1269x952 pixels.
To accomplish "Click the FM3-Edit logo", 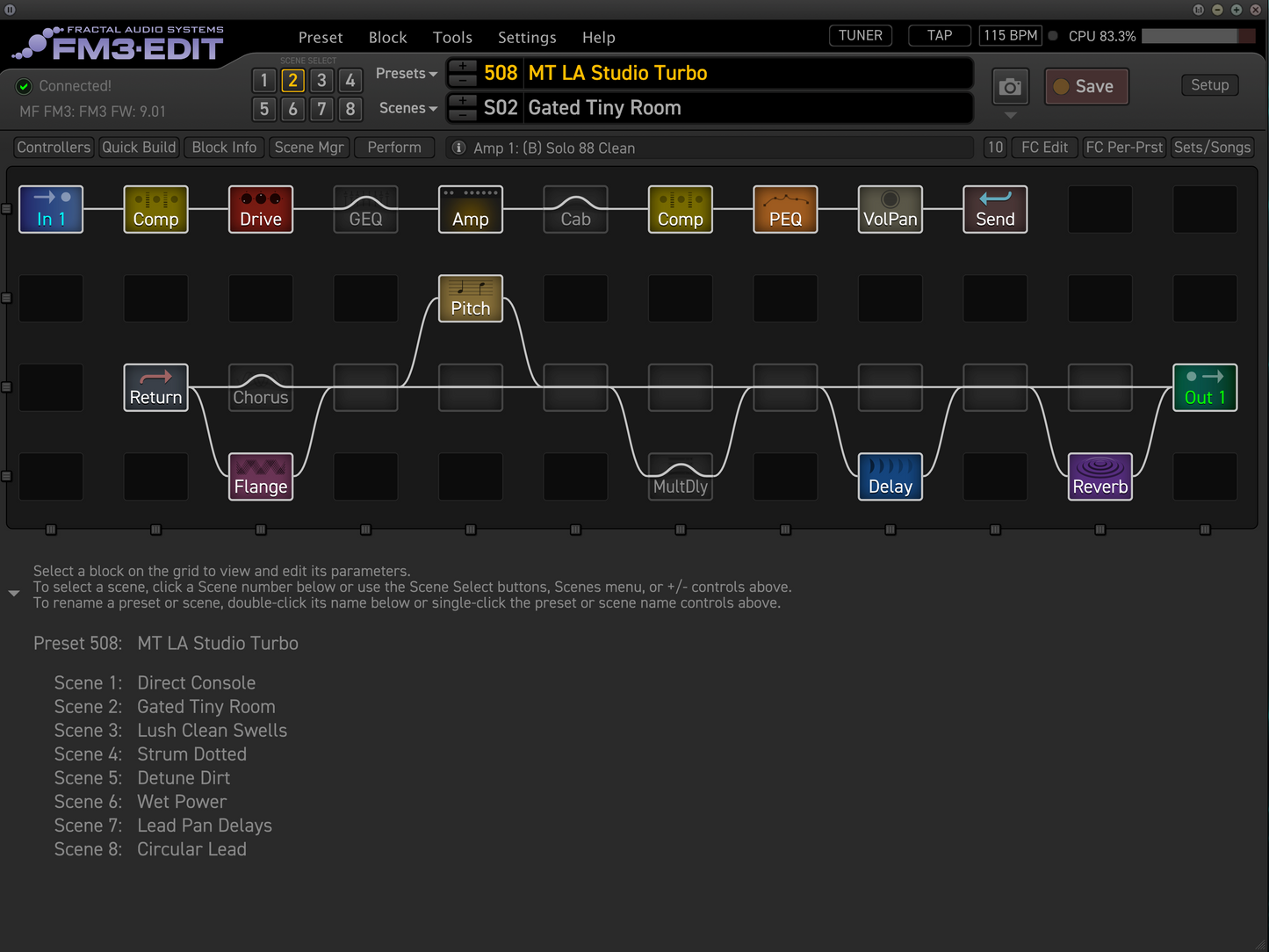I will pyautogui.click(x=119, y=44).
